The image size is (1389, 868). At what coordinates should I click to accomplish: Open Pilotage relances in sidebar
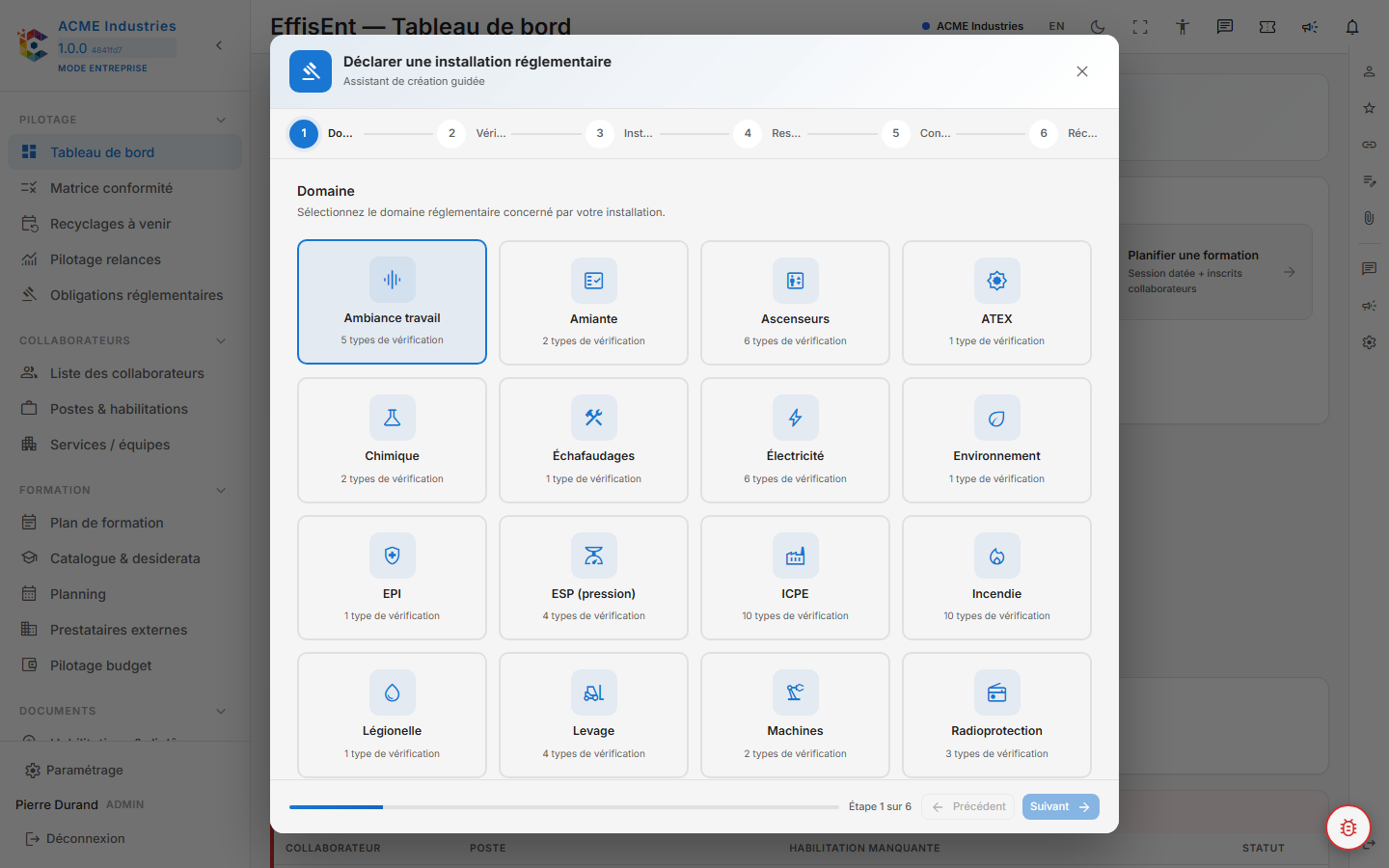124,259
